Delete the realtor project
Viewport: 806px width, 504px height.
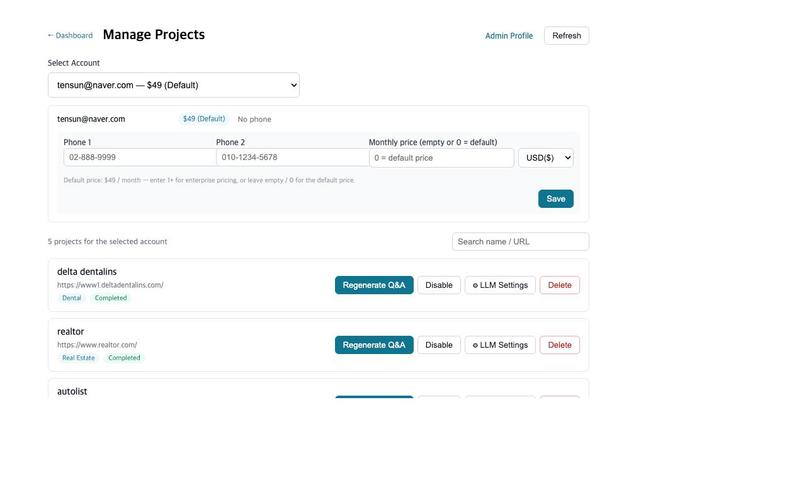[560, 345]
